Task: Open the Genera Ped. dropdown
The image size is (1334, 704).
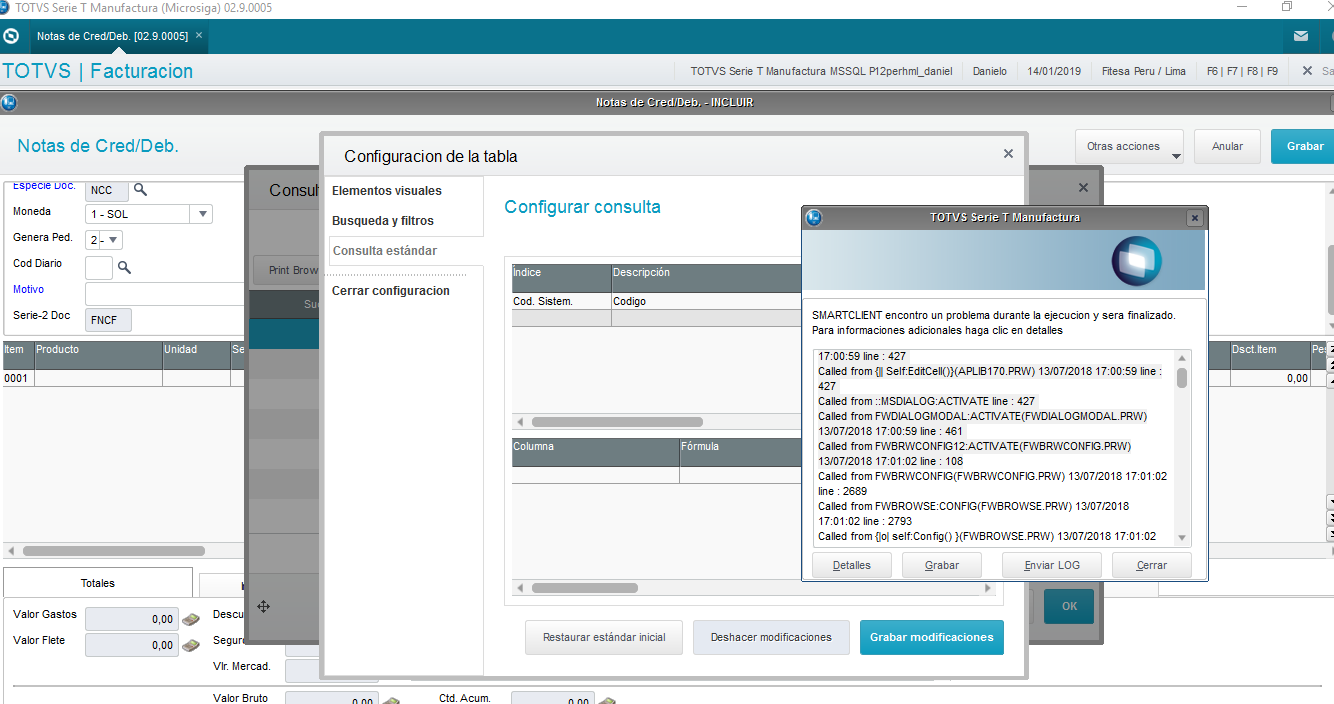Action: tap(113, 240)
